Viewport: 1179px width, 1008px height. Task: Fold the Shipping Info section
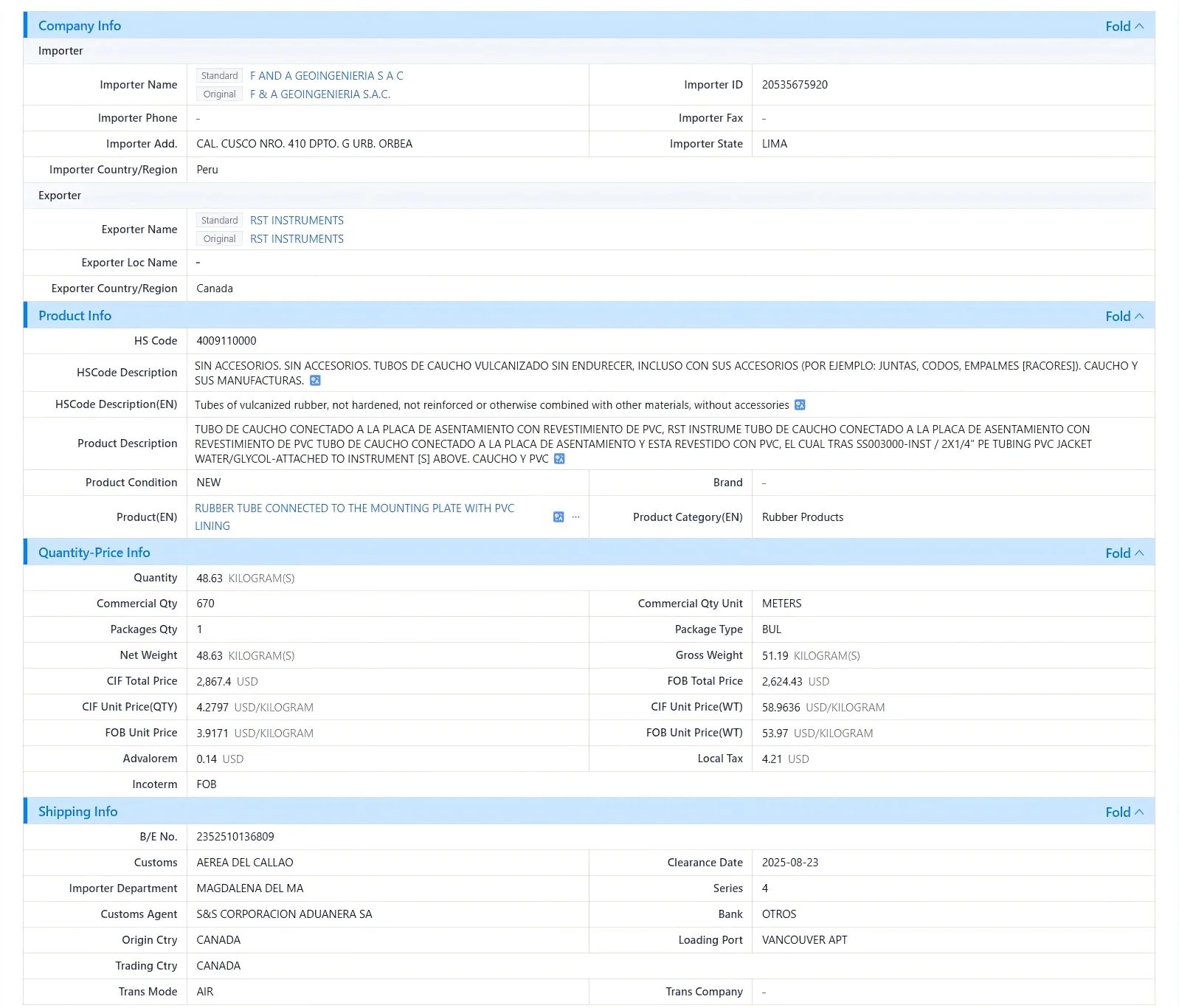click(1124, 812)
